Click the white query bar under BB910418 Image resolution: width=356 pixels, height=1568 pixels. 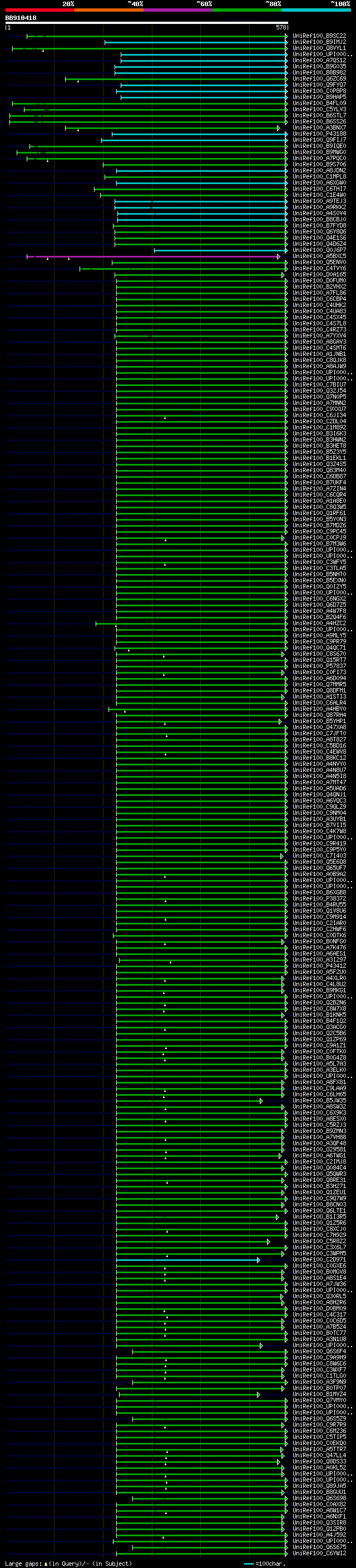click(x=147, y=22)
